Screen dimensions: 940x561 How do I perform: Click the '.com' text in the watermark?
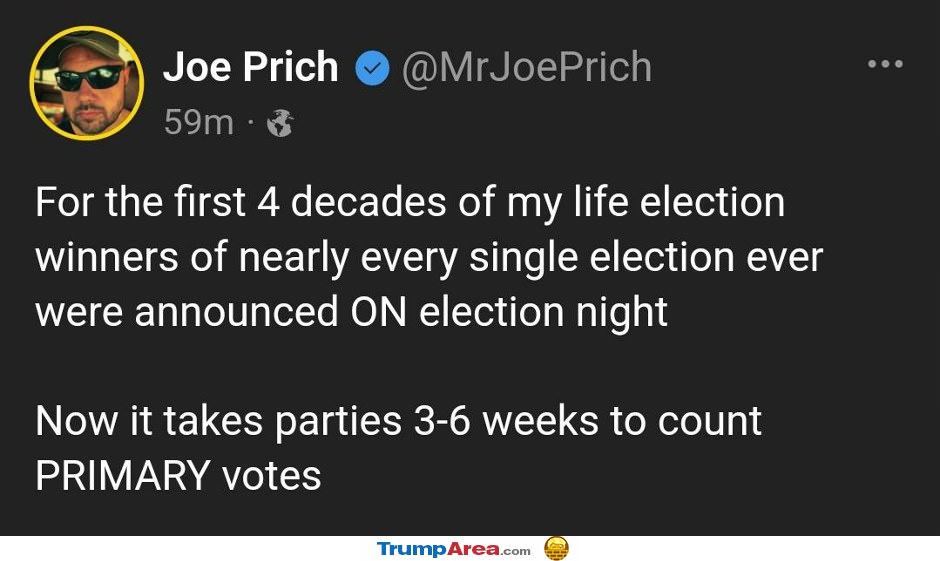coord(516,551)
